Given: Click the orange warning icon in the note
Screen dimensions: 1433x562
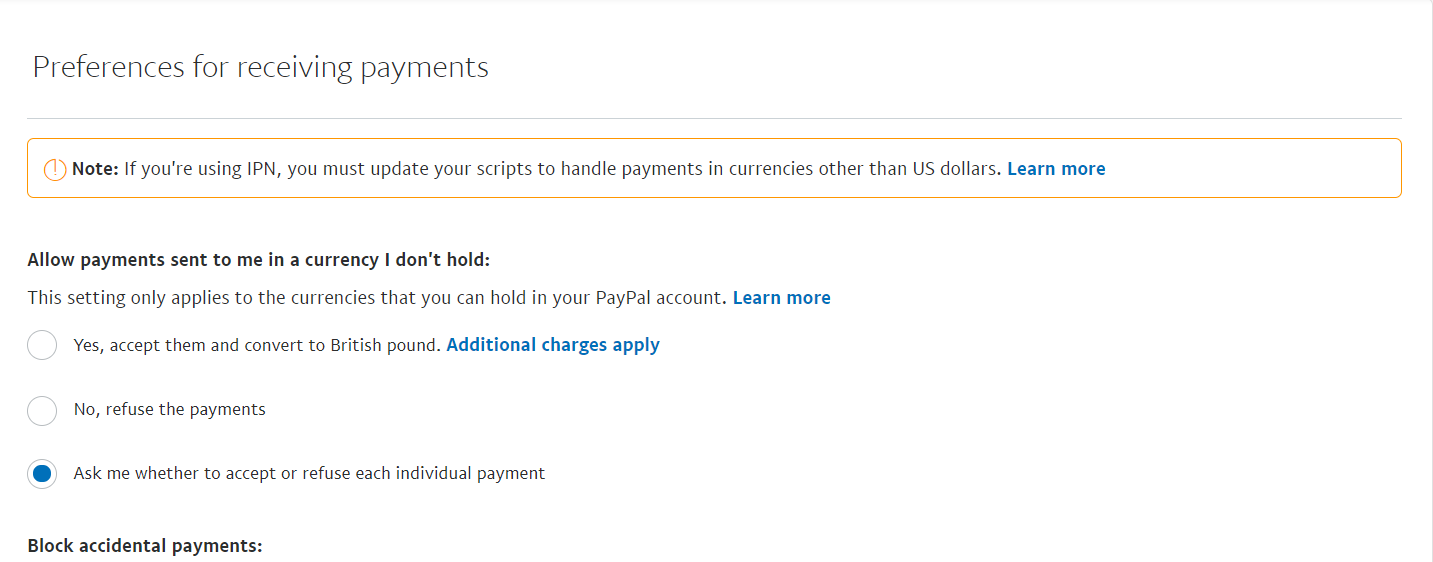Looking at the screenshot, I should pos(56,170).
